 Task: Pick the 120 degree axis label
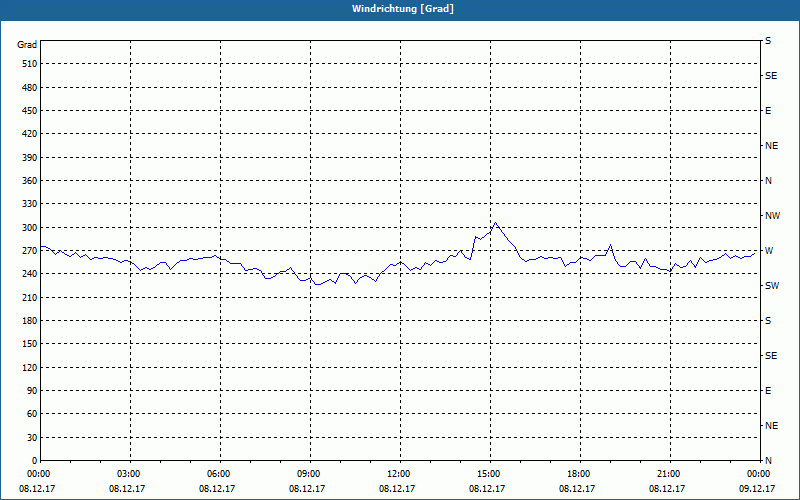[x=30, y=367]
